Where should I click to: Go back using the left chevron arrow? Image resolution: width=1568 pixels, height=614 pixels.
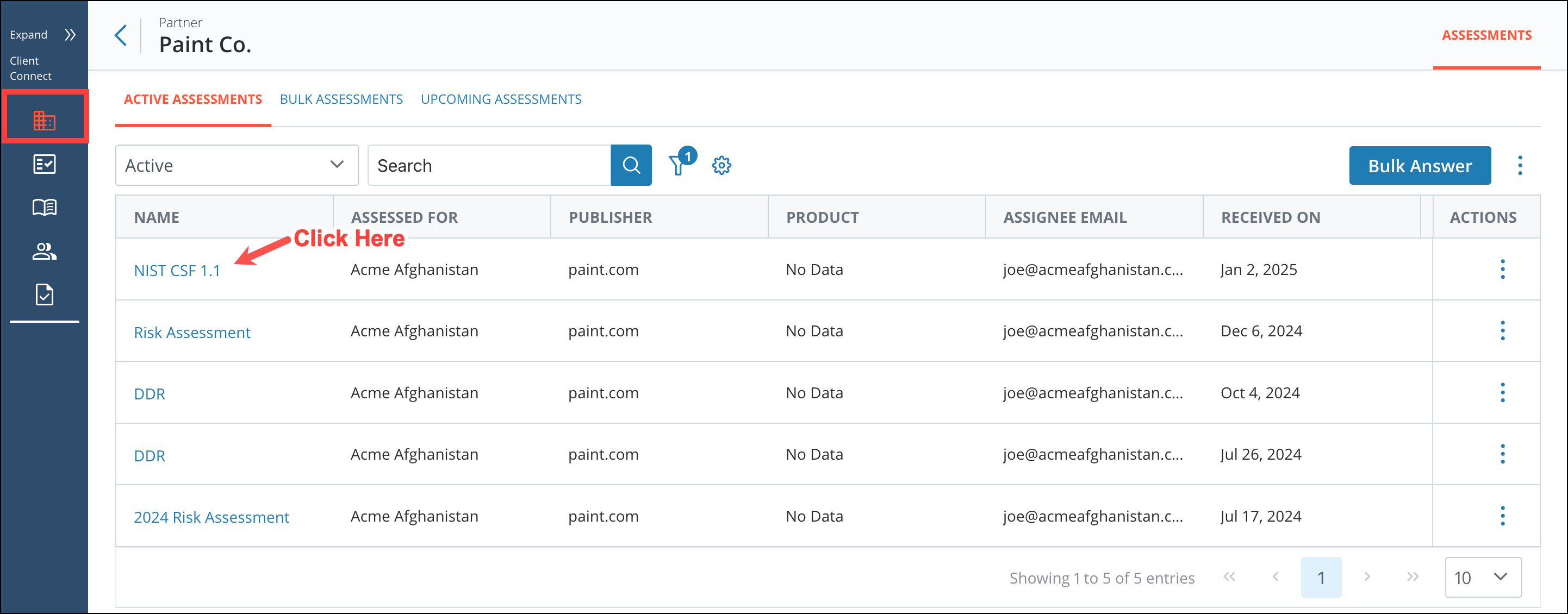point(121,35)
